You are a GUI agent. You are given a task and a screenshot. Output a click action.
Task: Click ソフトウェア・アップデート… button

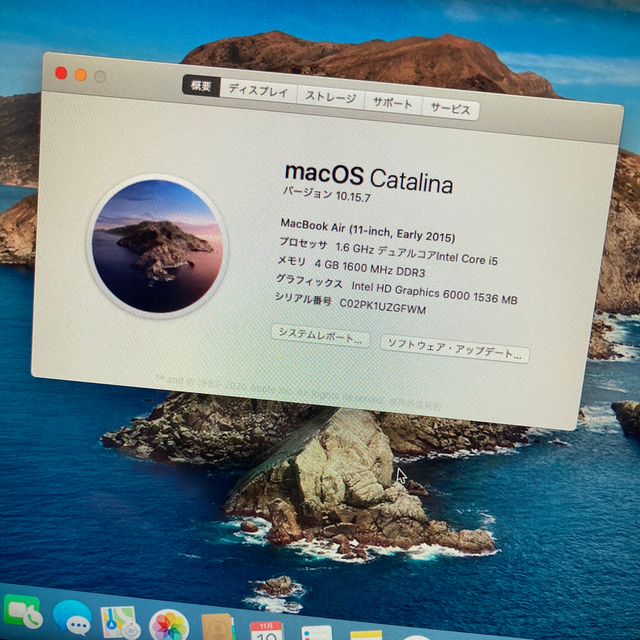455,349
